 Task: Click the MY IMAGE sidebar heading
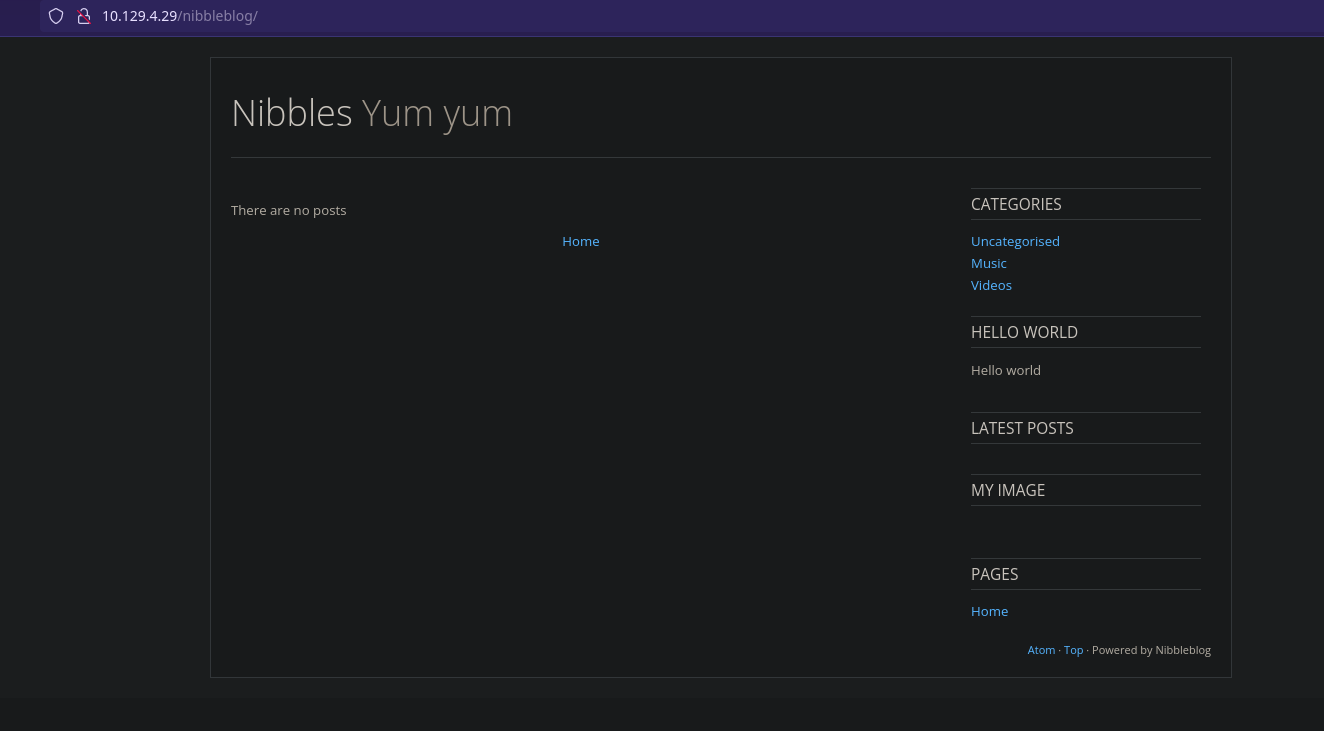[x=1008, y=490]
